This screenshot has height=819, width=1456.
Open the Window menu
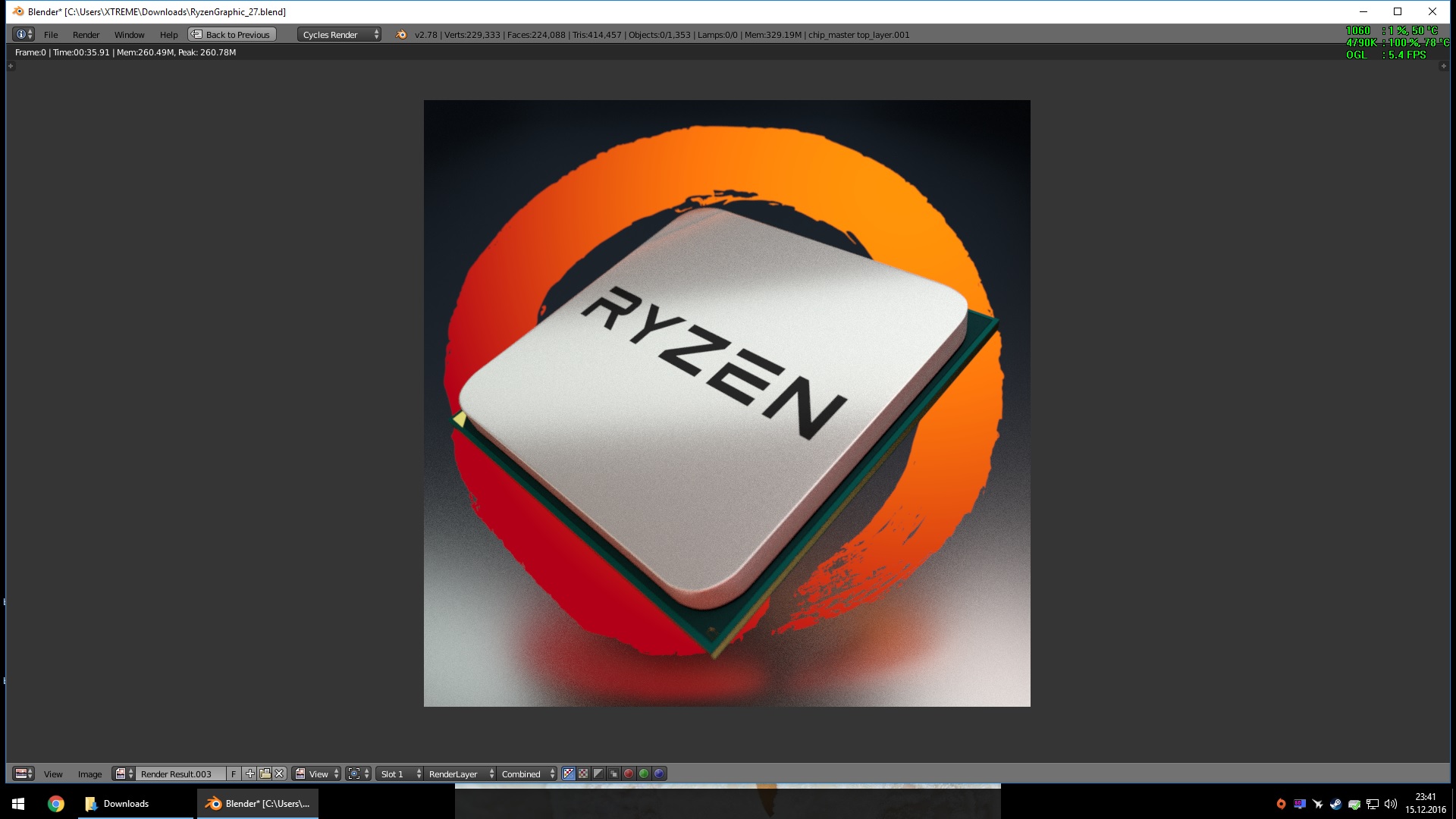pyautogui.click(x=130, y=35)
